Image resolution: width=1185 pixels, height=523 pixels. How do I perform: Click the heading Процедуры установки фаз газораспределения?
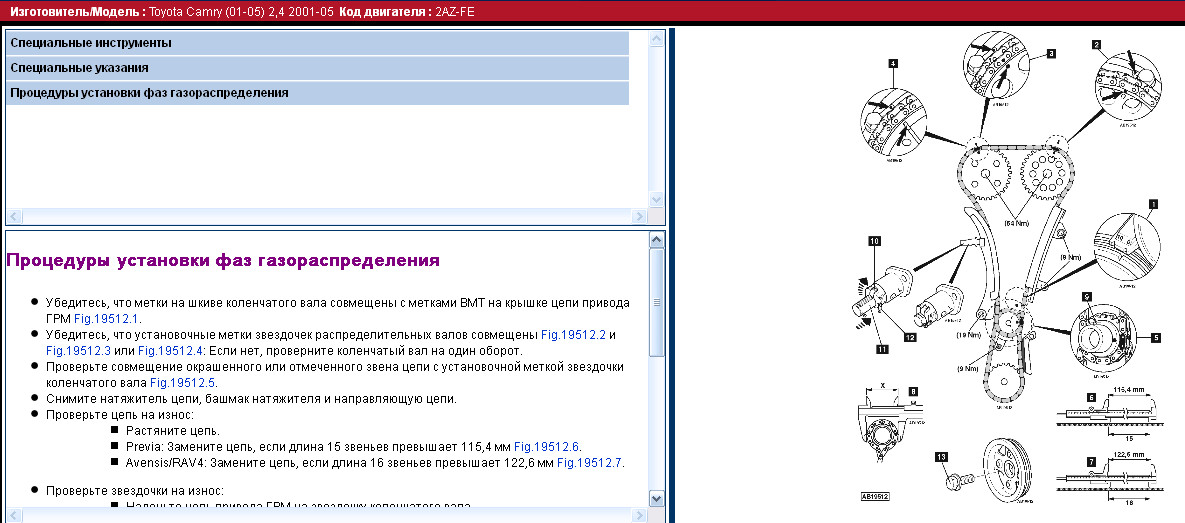(x=223, y=261)
